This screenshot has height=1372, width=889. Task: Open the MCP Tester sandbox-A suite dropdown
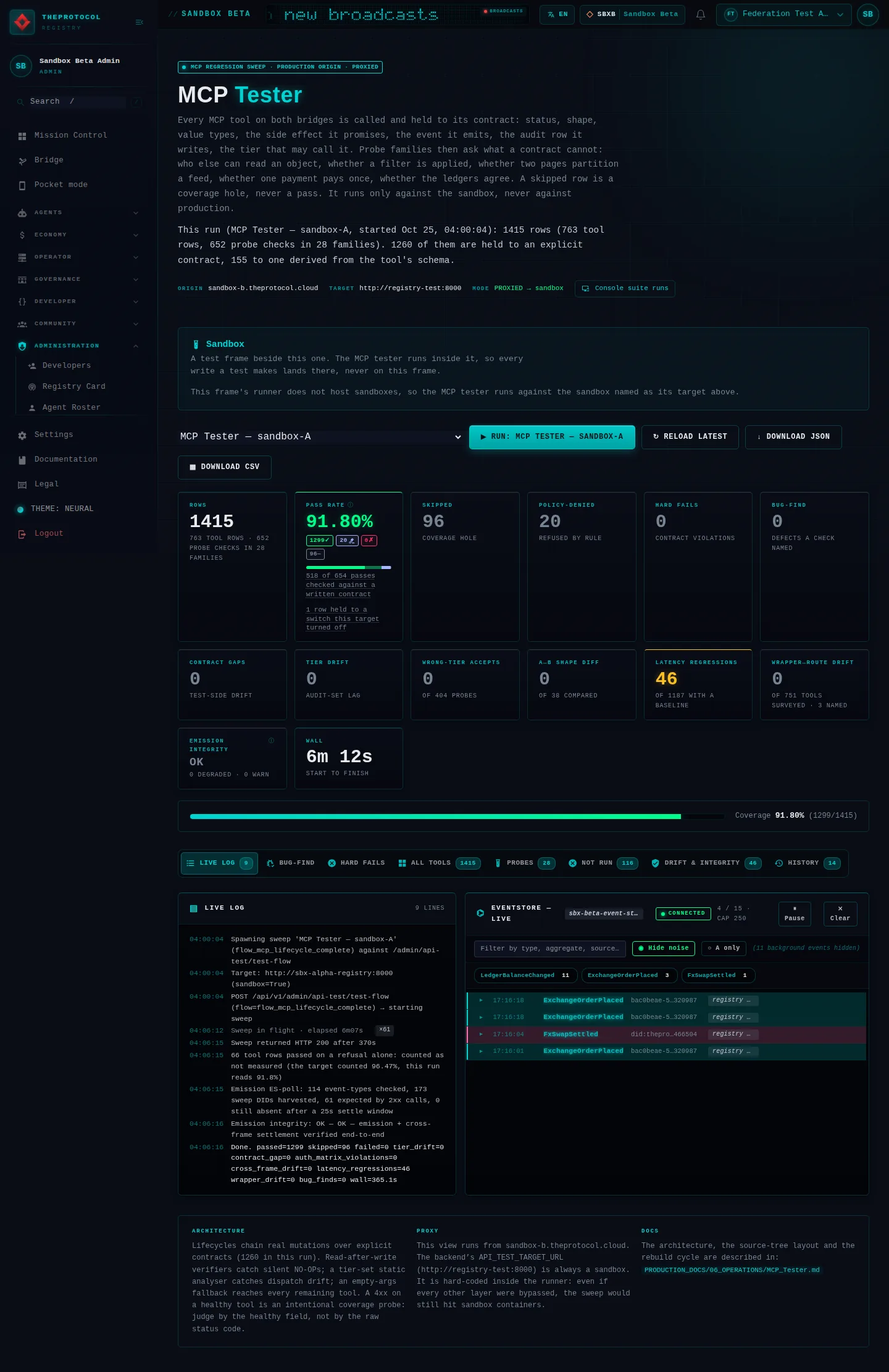click(320, 436)
